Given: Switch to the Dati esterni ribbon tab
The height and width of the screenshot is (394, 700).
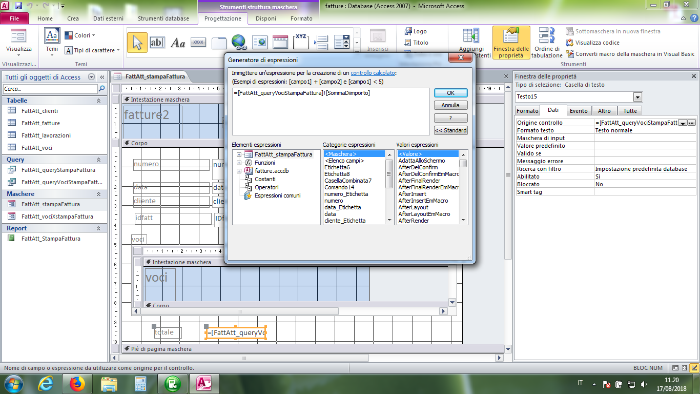Looking at the screenshot, I should click(108, 18).
